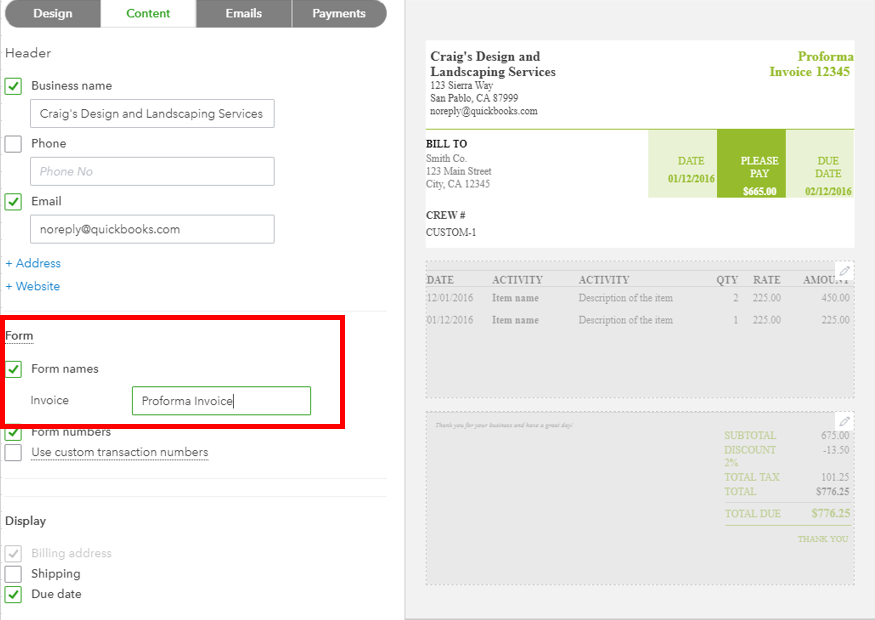Select the Content tab
The image size is (875, 620).
coord(148,14)
